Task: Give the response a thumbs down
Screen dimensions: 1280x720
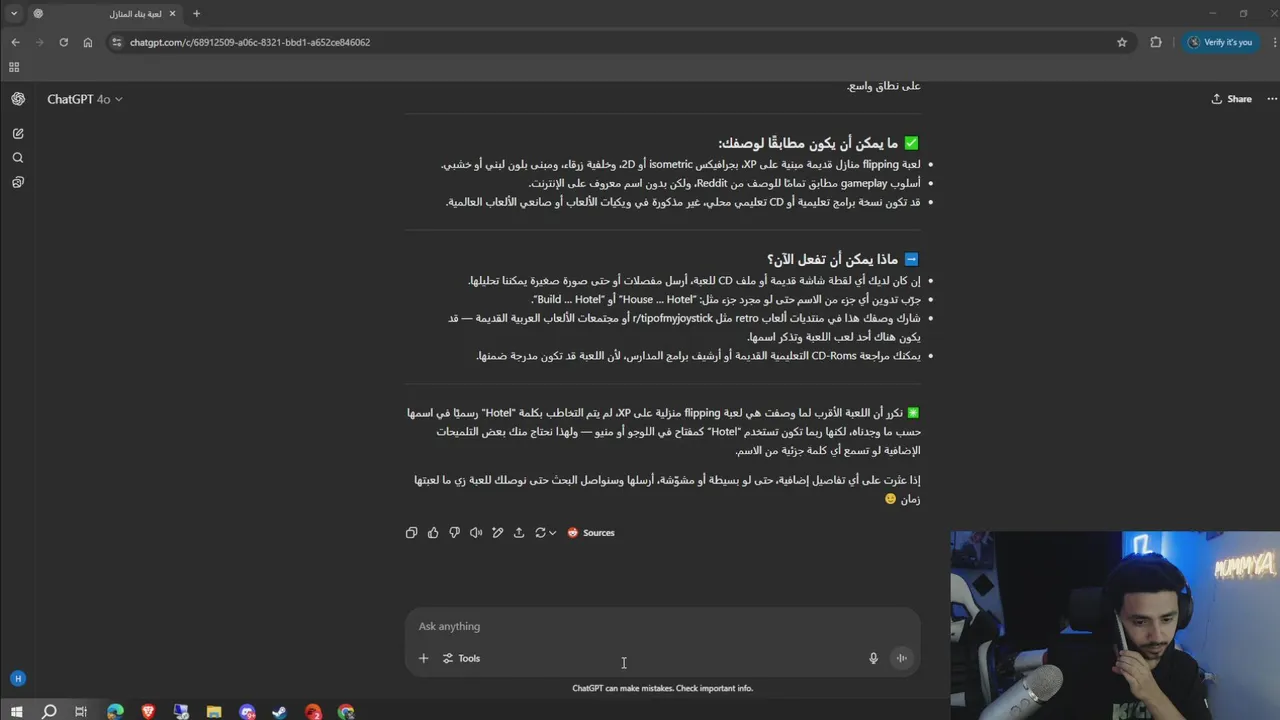Action: (454, 533)
